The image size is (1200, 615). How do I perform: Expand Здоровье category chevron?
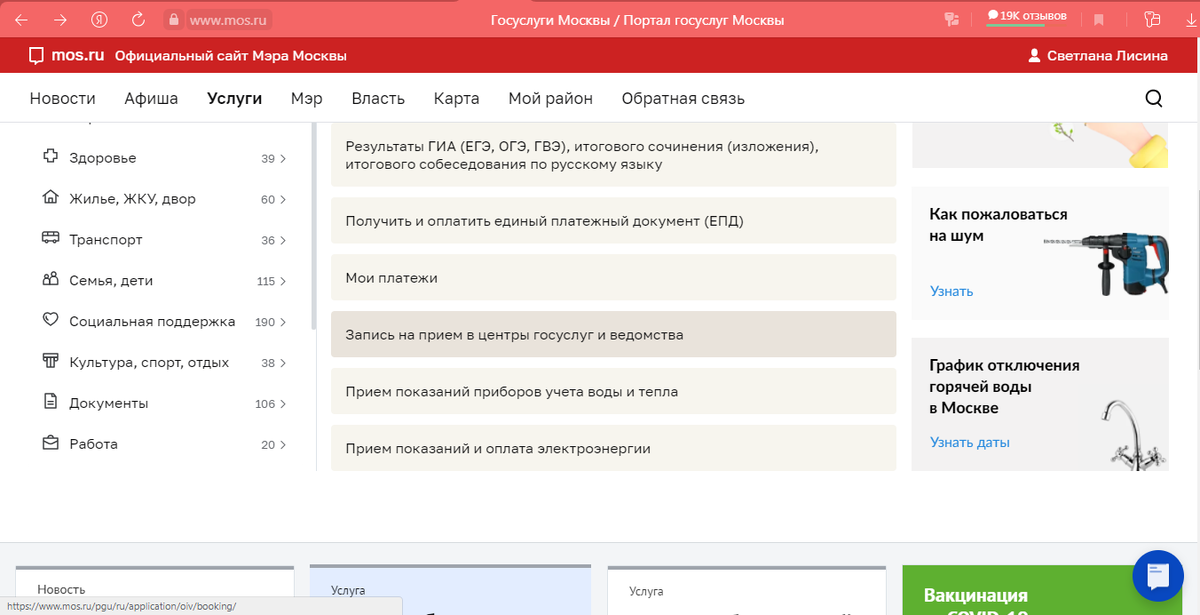(x=283, y=159)
